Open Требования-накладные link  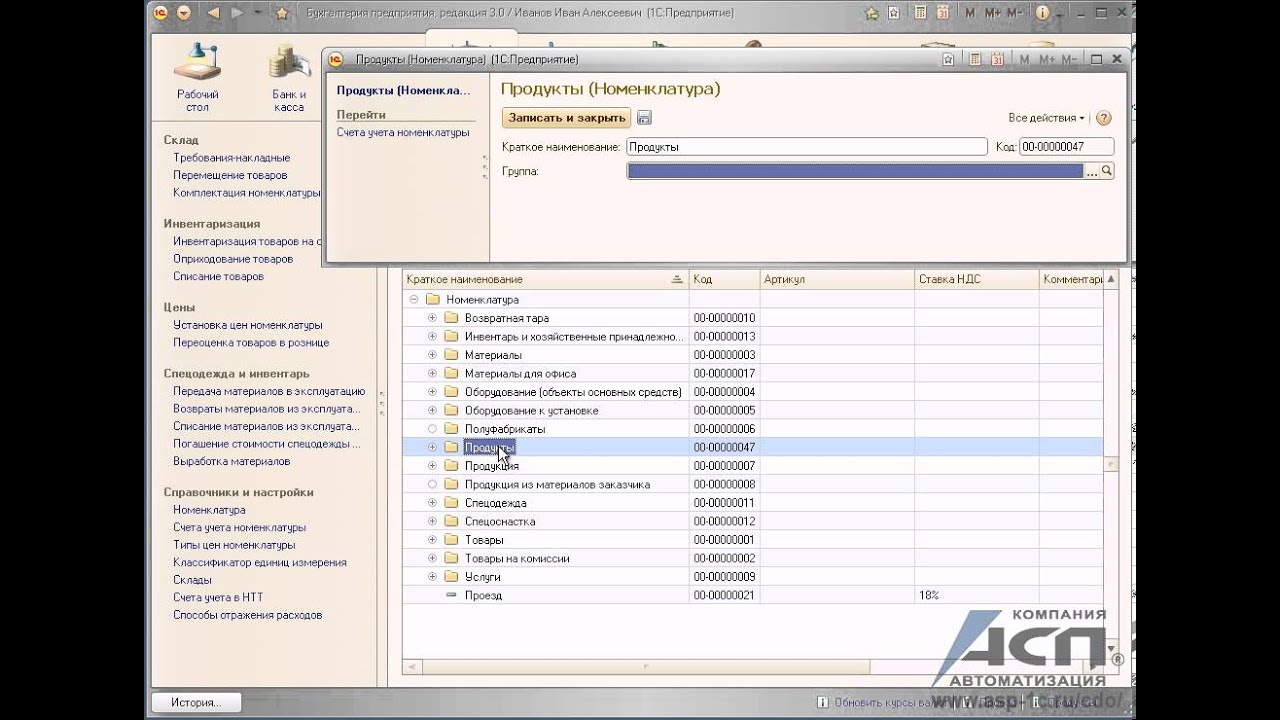point(231,158)
